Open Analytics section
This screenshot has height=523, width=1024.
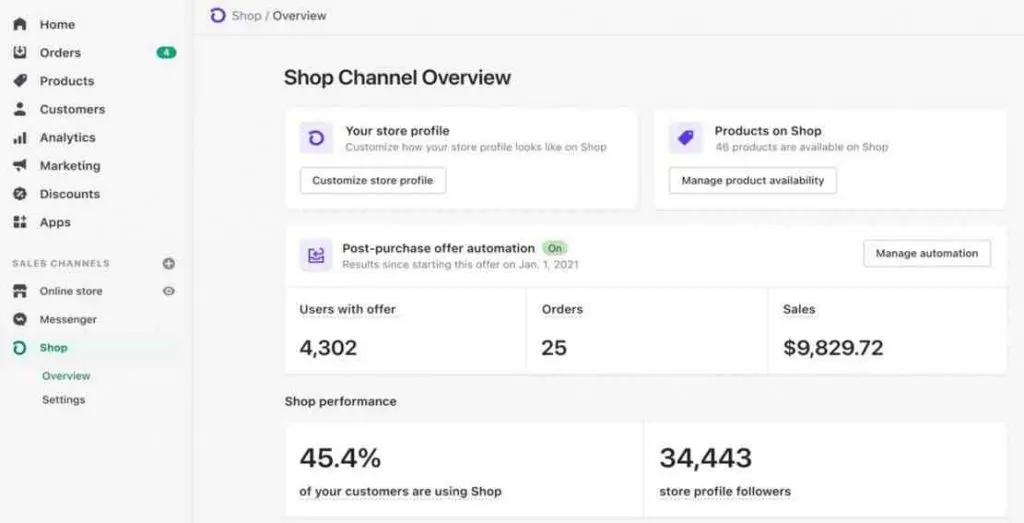[x=67, y=138]
